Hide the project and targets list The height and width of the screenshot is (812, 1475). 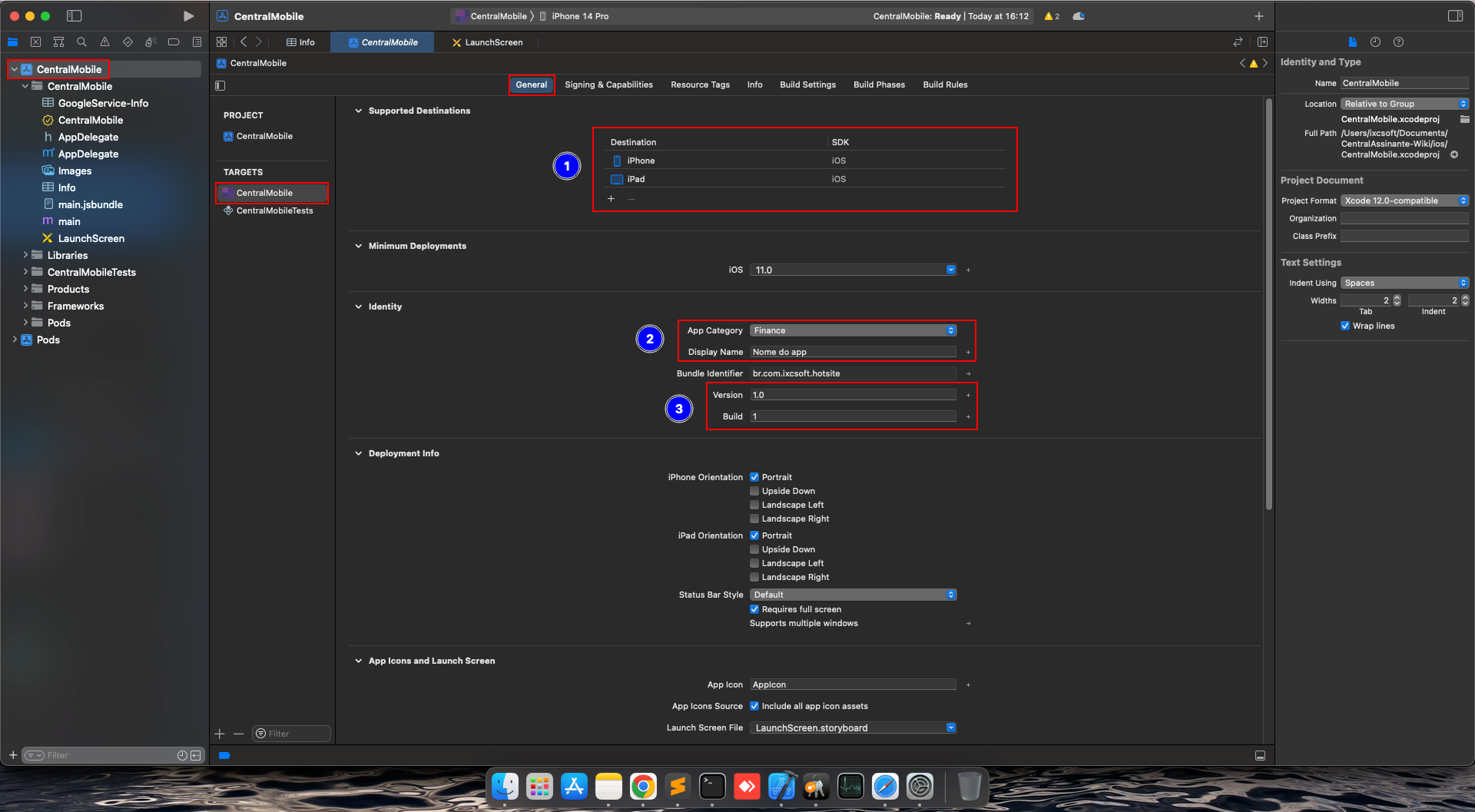point(220,85)
